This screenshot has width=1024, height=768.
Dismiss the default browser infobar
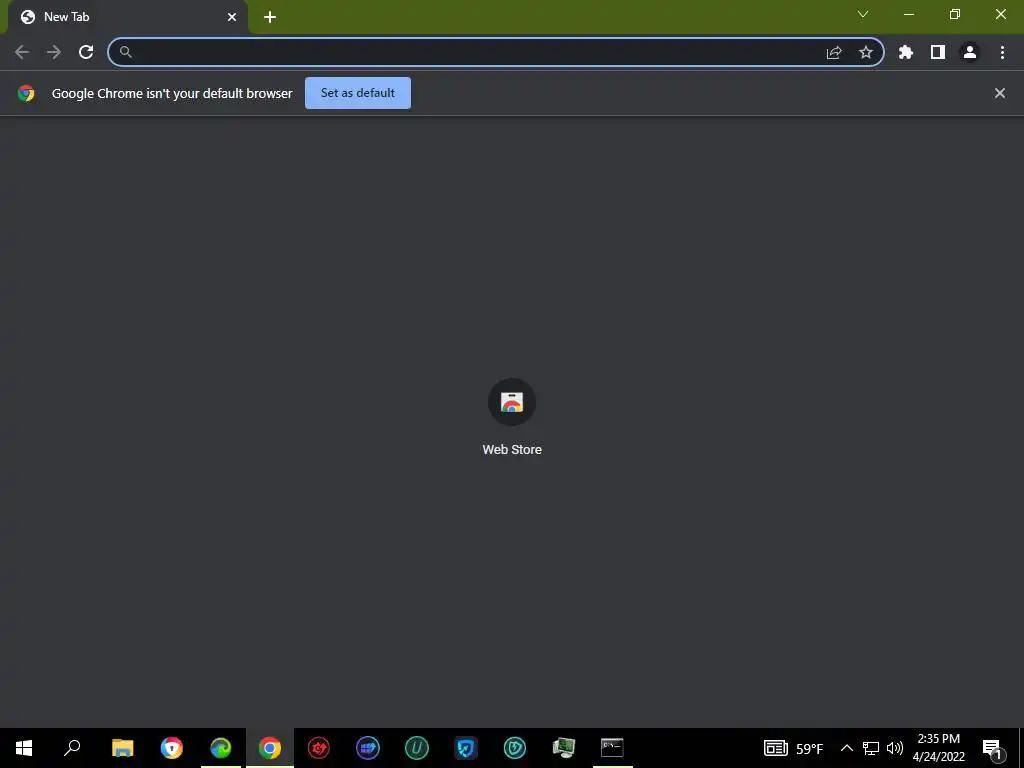click(x=1000, y=93)
